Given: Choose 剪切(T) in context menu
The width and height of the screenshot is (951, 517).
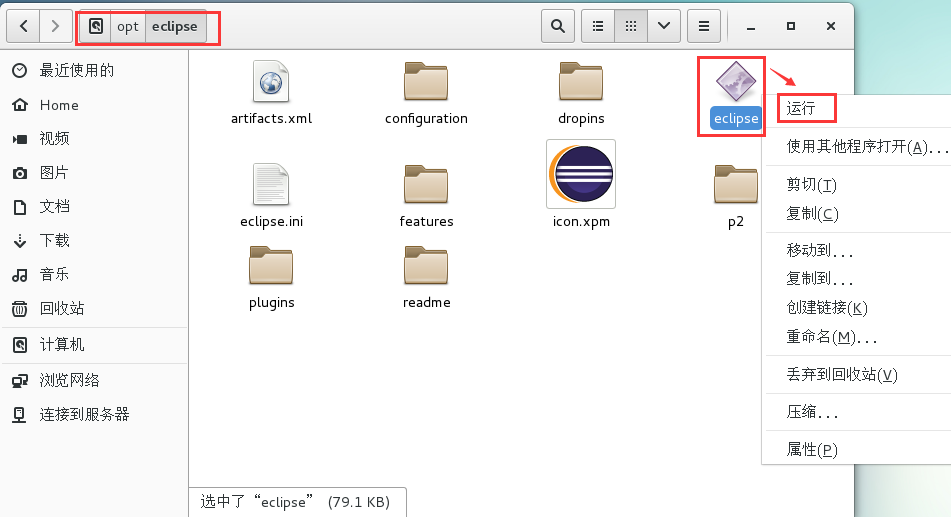Looking at the screenshot, I should [x=856, y=184].
